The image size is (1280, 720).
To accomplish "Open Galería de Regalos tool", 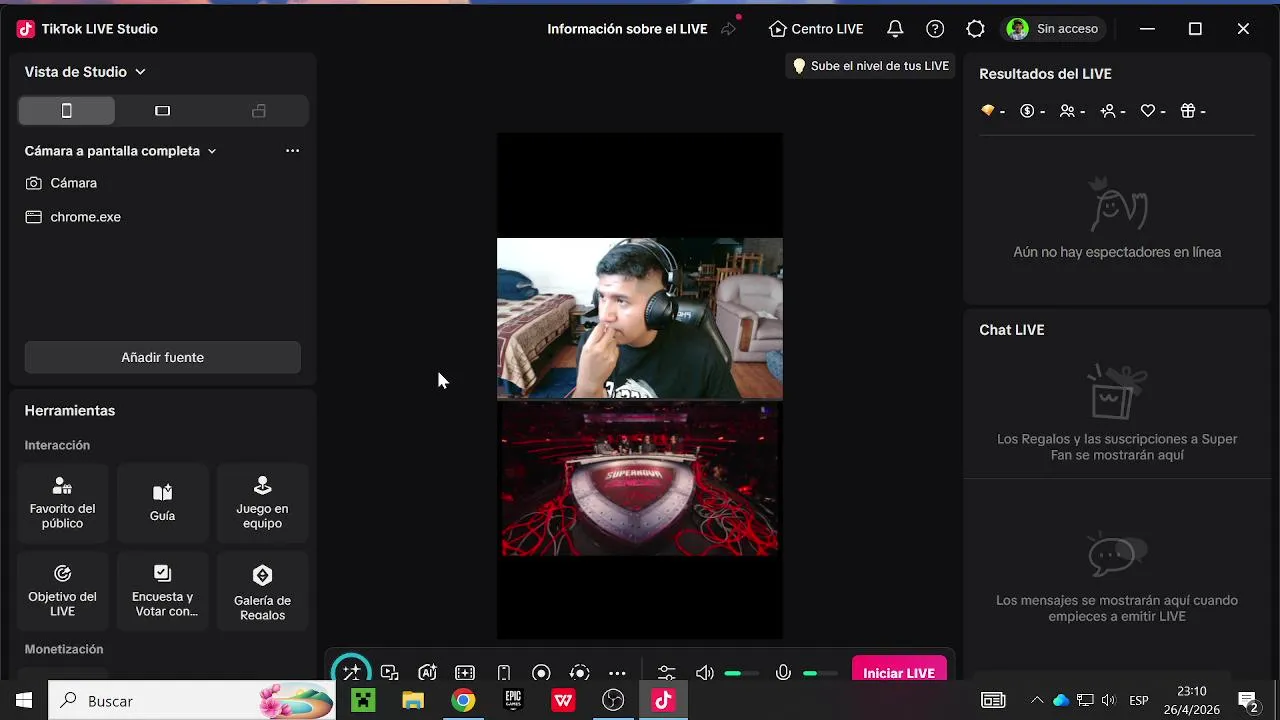I will tap(262, 591).
